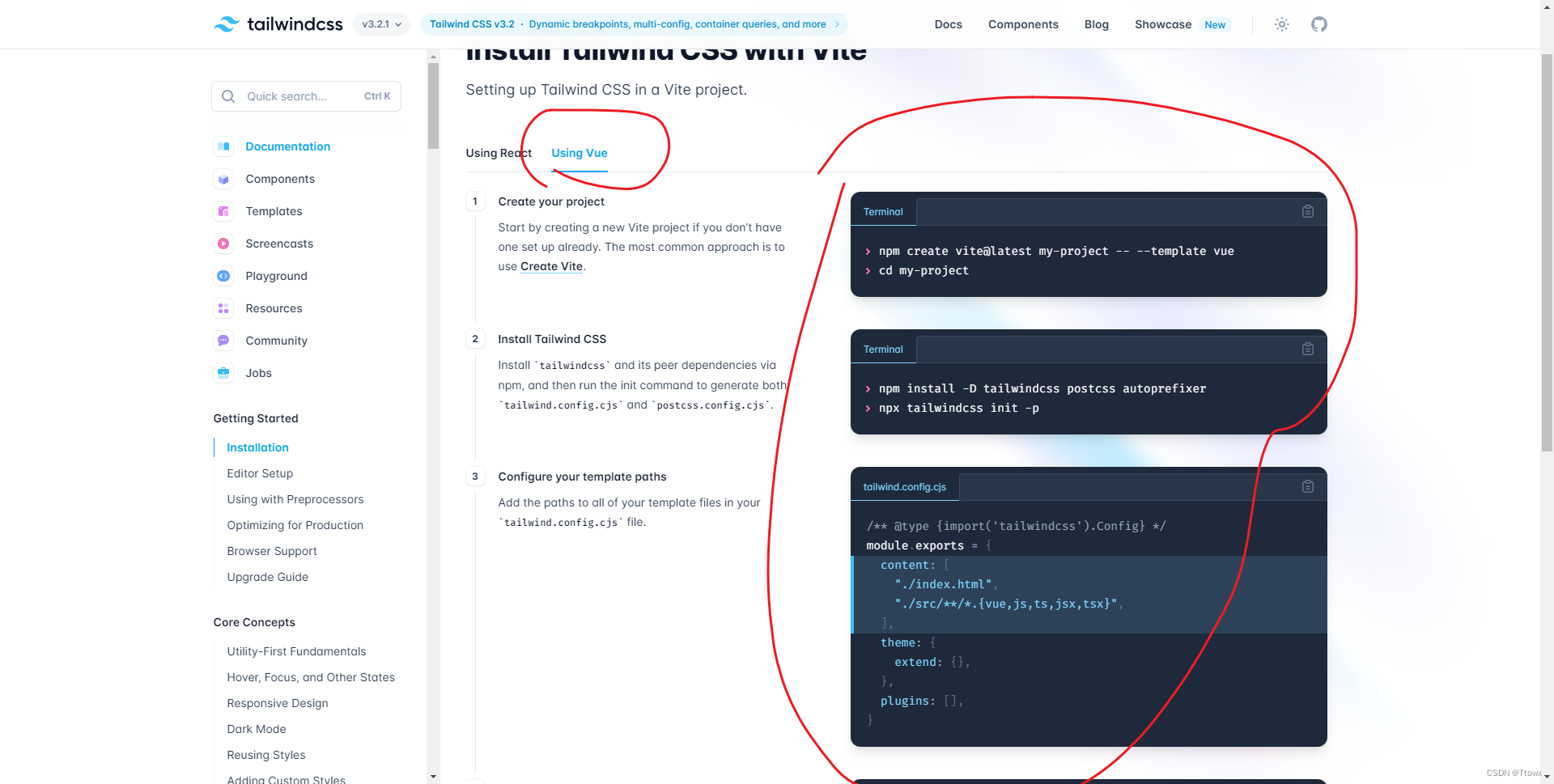Copy the tailwind.config.cjs code block
The height and width of the screenshot is (784, 1554).
tap(1307, 486)
